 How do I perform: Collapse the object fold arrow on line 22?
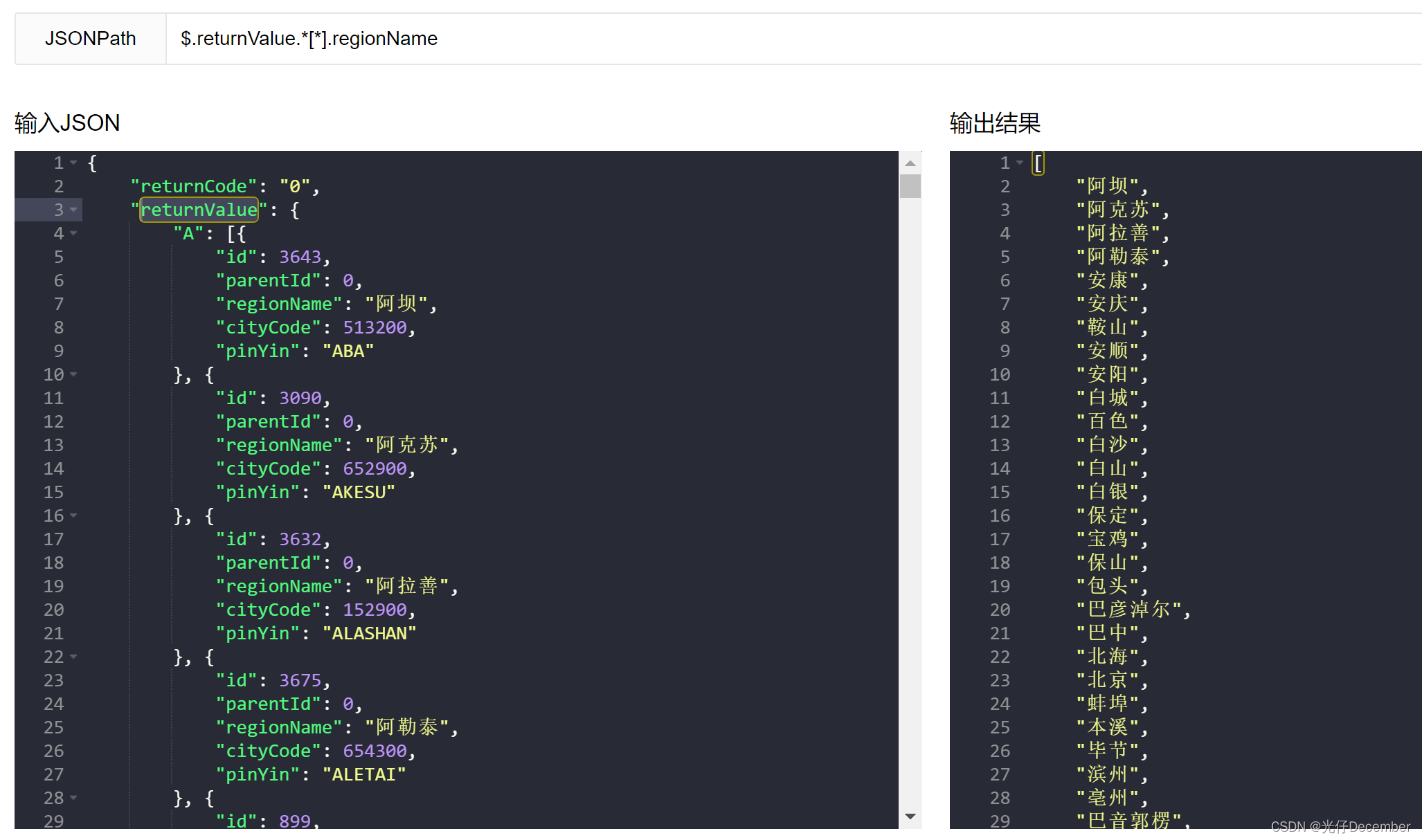click(x=73, y=657)
